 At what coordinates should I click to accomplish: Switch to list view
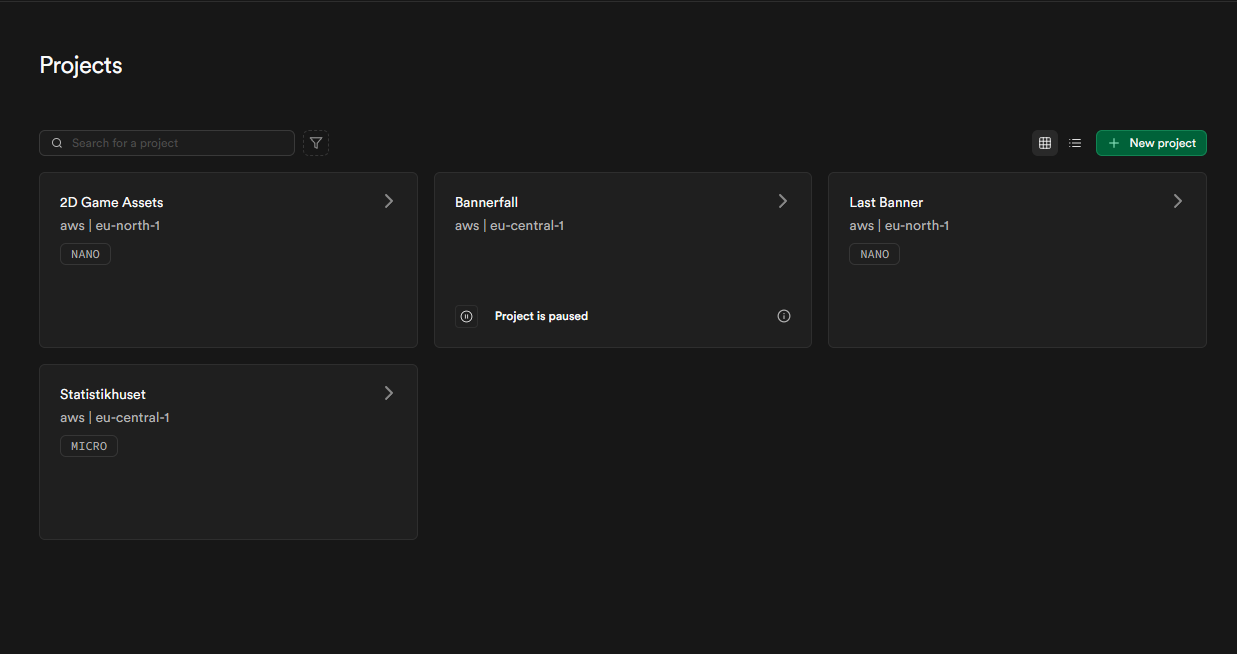click(1075, 143)
